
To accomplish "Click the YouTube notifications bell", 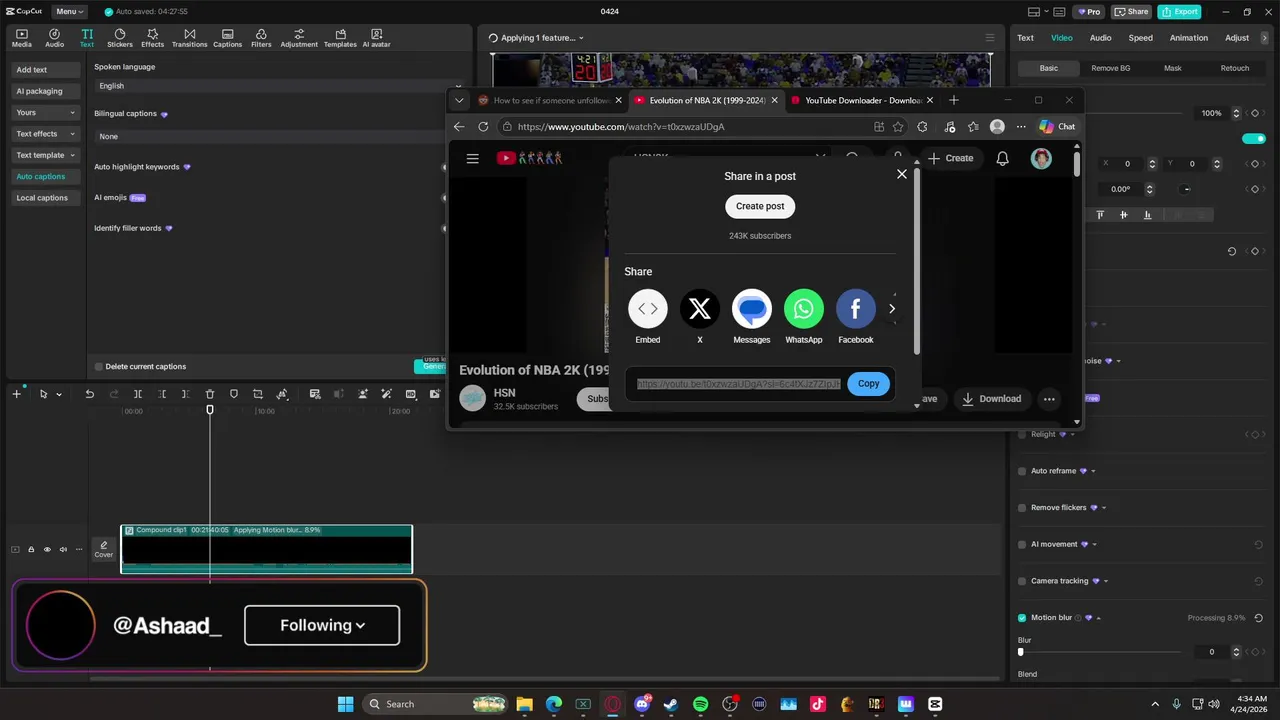I will click(x=1002, y=158).
